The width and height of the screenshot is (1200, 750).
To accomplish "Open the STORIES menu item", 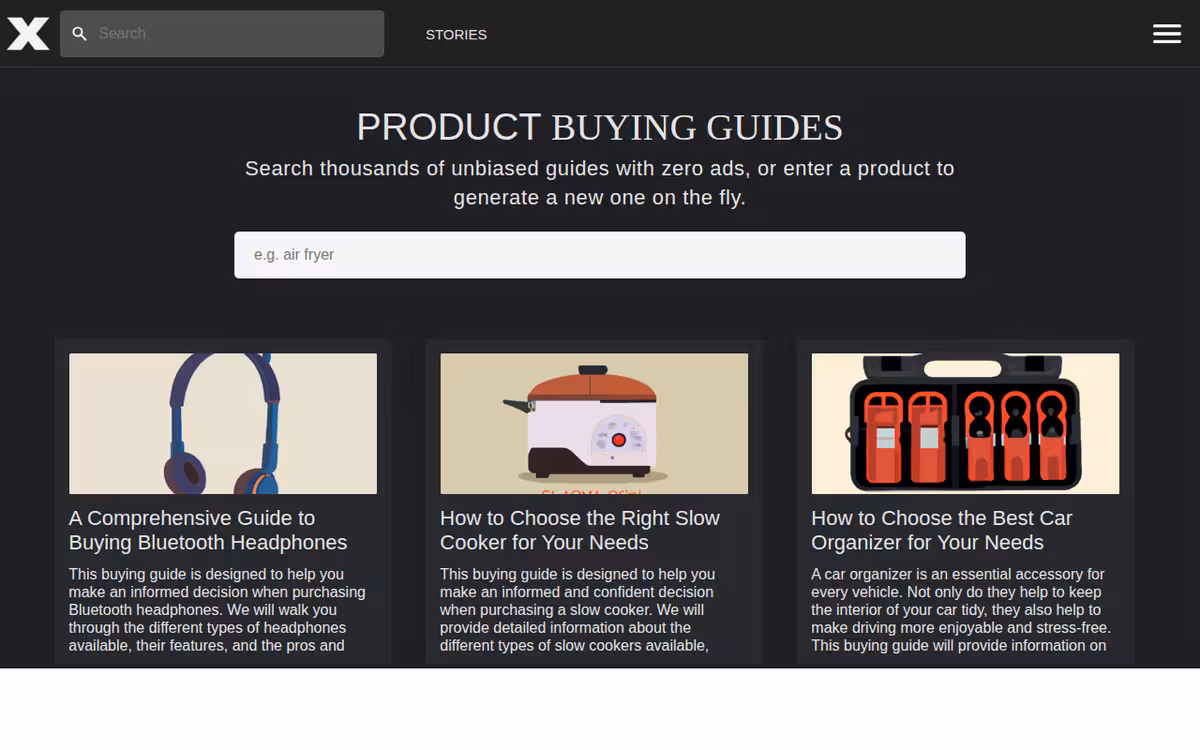I will click(x=456, y=34).
